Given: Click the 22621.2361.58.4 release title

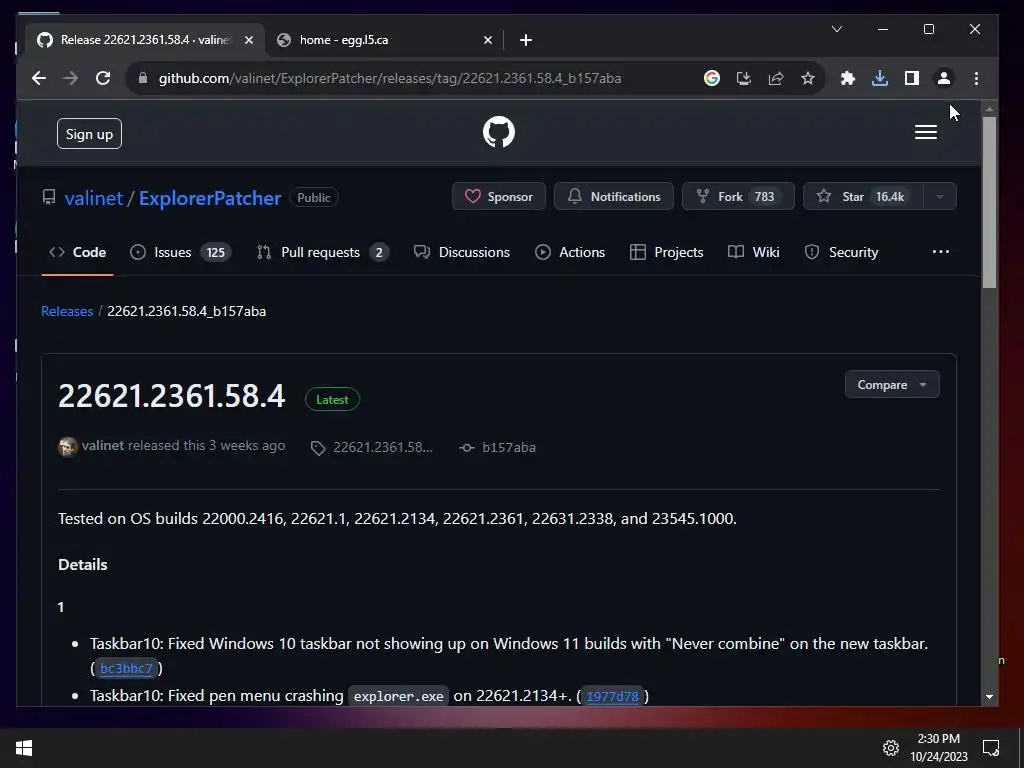Looking at the screenshot, I should [172, 396].
